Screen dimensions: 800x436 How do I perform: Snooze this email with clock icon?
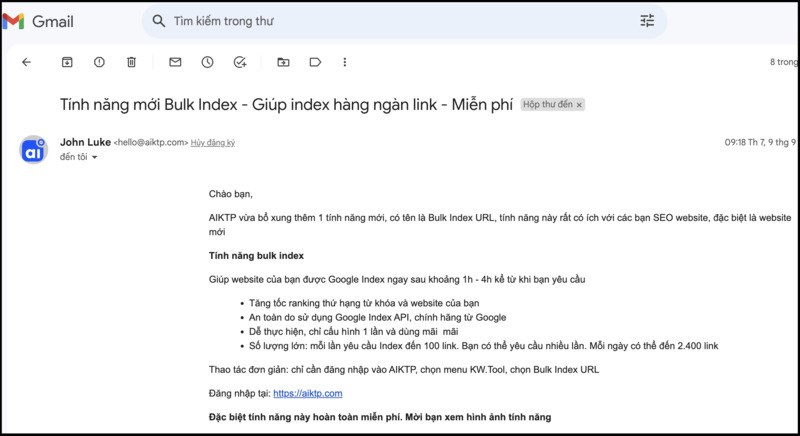point(207,62)
